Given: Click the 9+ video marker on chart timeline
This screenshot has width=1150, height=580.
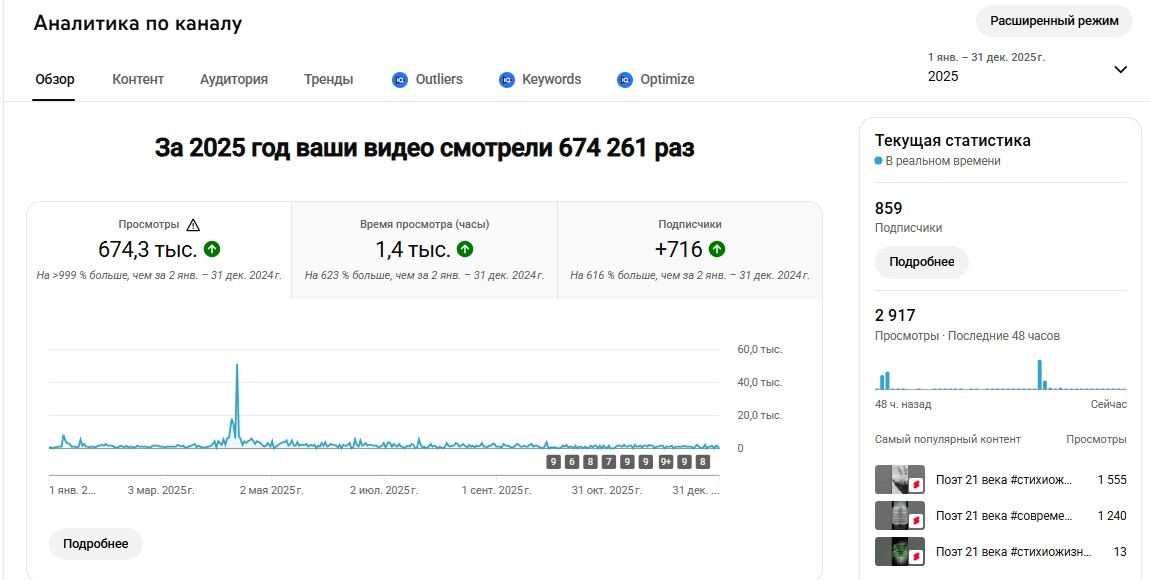Looking at the screenshot, I should point(666,462).
